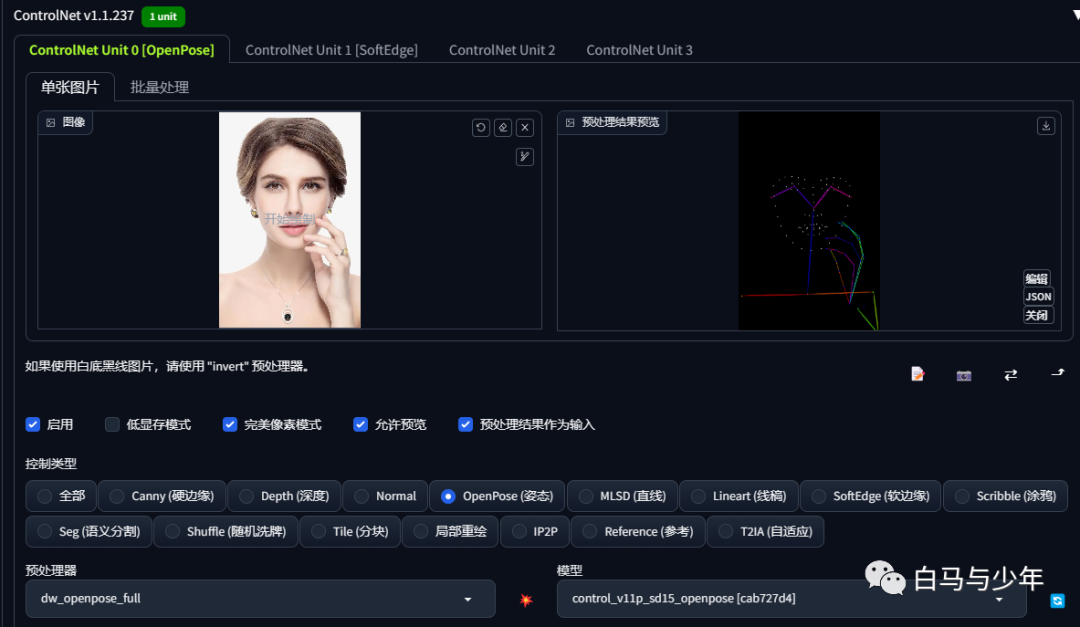Select the Seg (语义分割) control type
The height and width of the screenshot is (627, 1080).
click(x=89, y=531)
